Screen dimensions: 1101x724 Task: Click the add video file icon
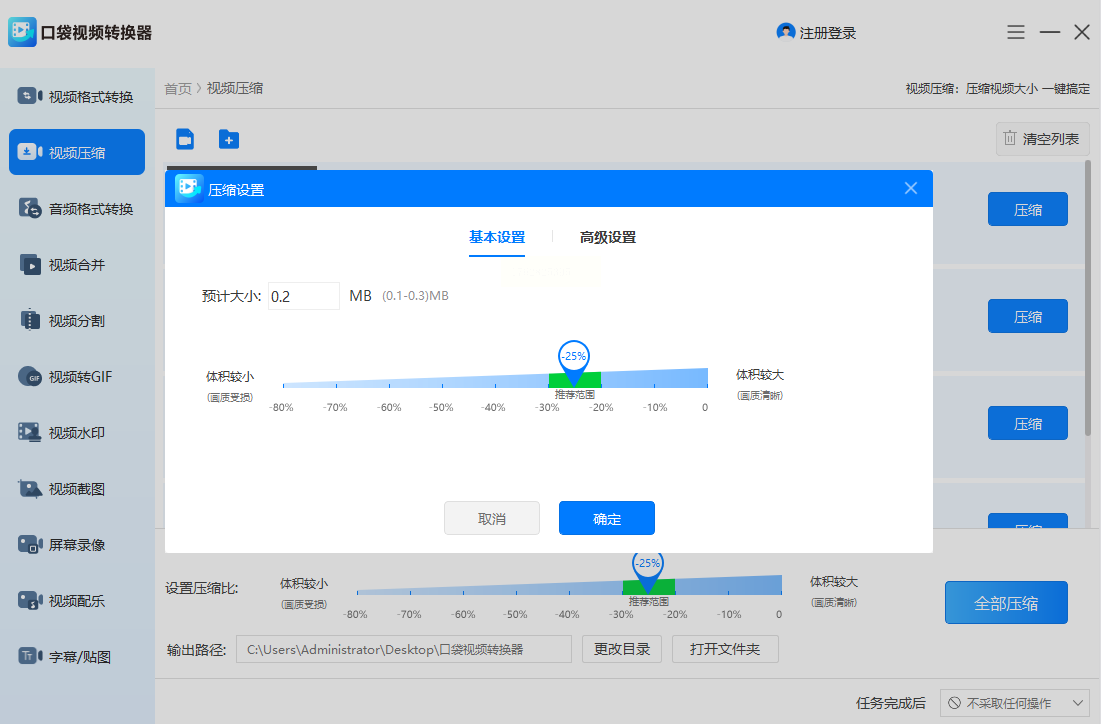[x=185, y=139]
